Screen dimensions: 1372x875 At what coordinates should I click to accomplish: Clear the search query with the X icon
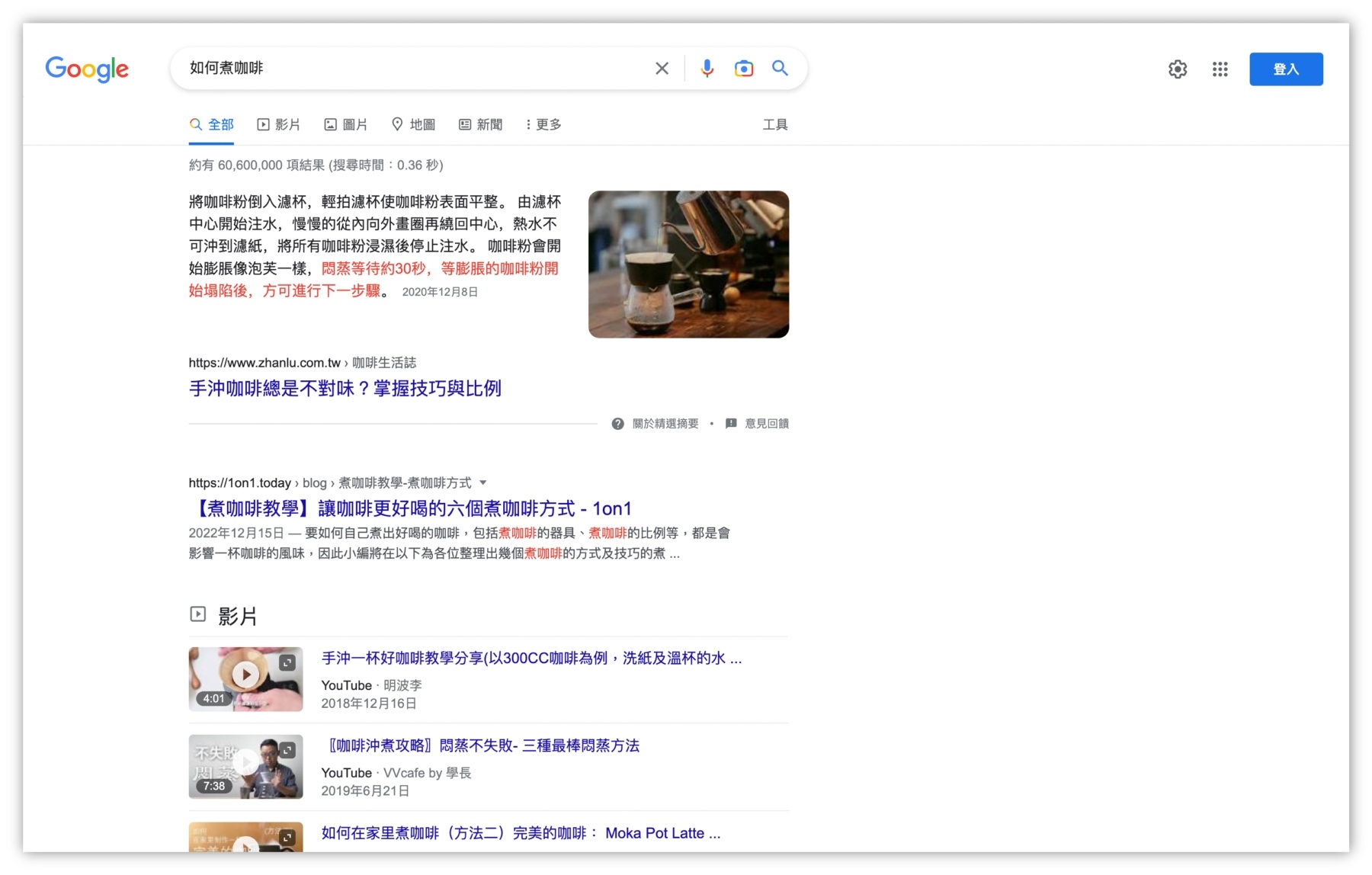(x=662, y=69)
